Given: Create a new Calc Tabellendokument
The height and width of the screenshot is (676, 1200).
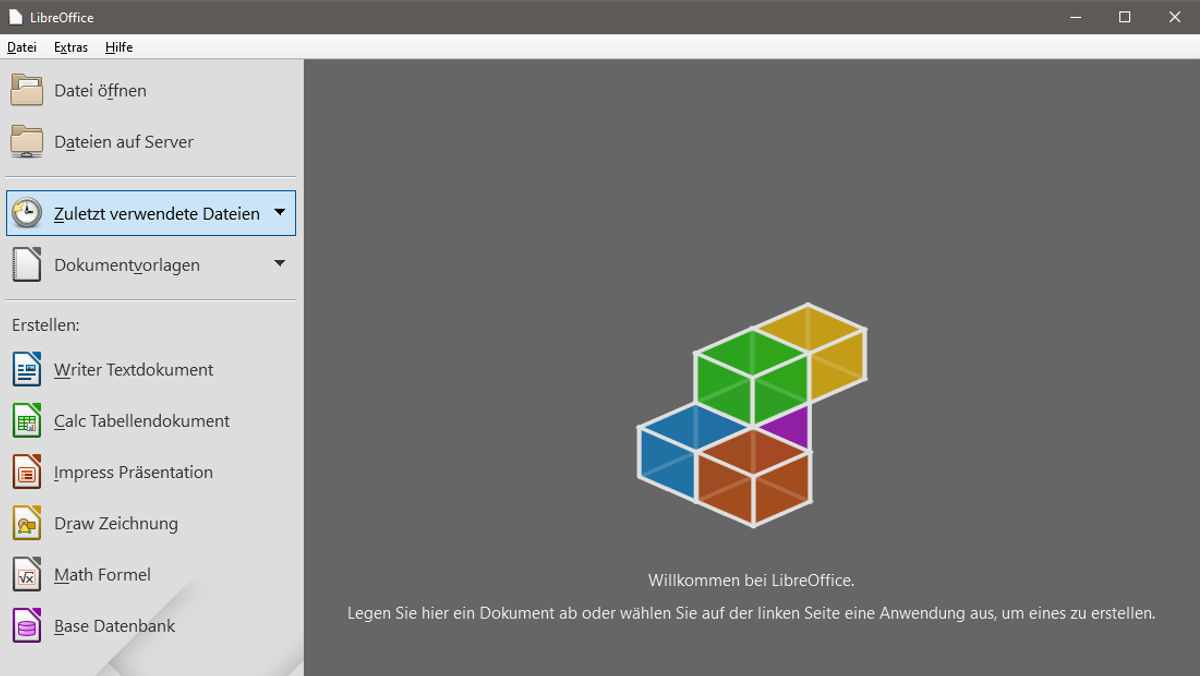Looking at the screenshot, I should 142,421.
